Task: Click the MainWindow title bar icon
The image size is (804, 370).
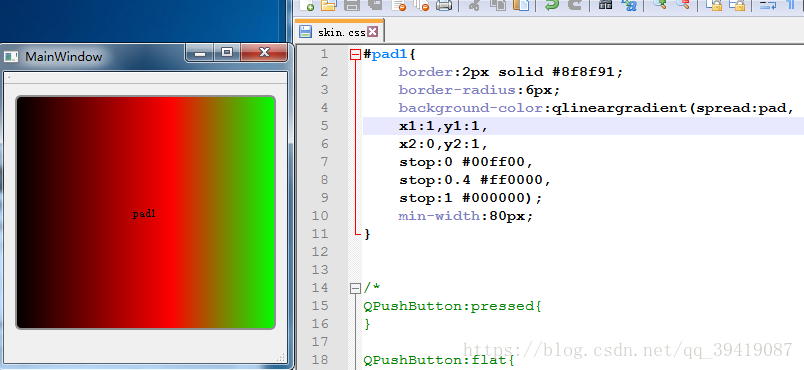Action: coord(11,56)
